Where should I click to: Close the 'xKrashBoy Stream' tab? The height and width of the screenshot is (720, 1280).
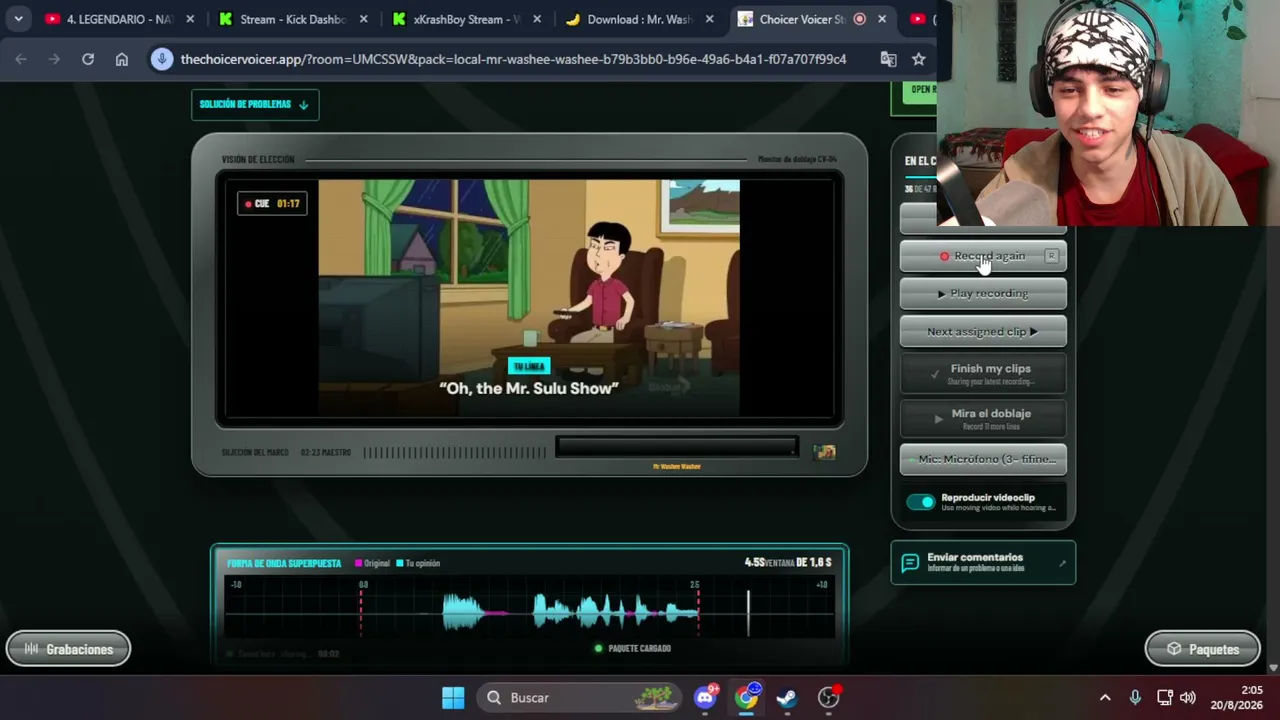[x=537, y=19]
